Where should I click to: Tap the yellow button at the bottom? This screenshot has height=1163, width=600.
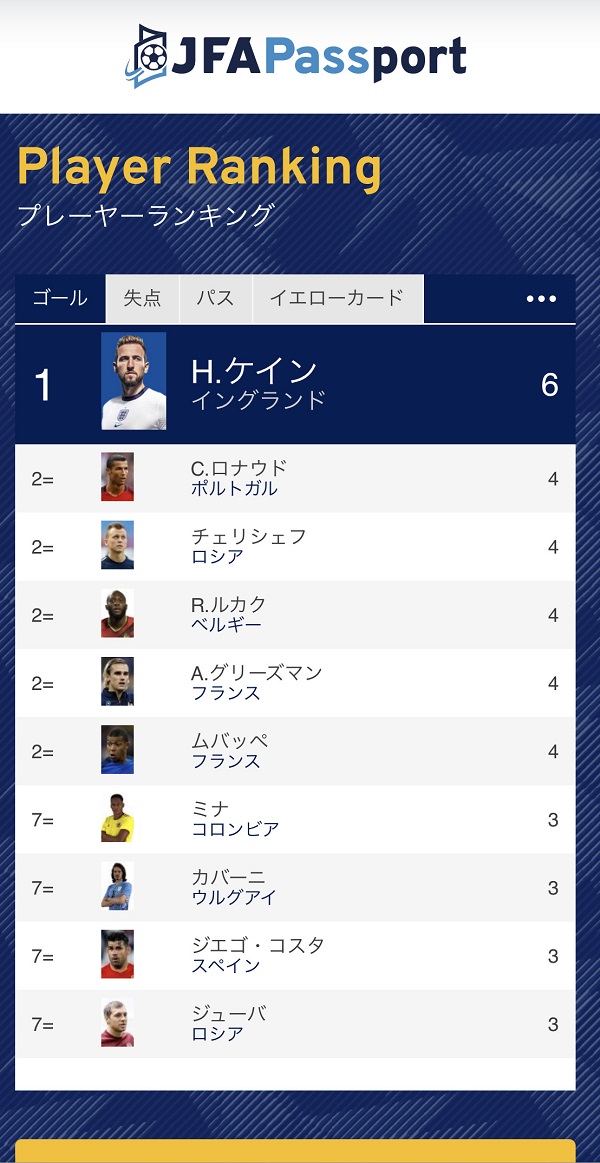(300, 1155)
